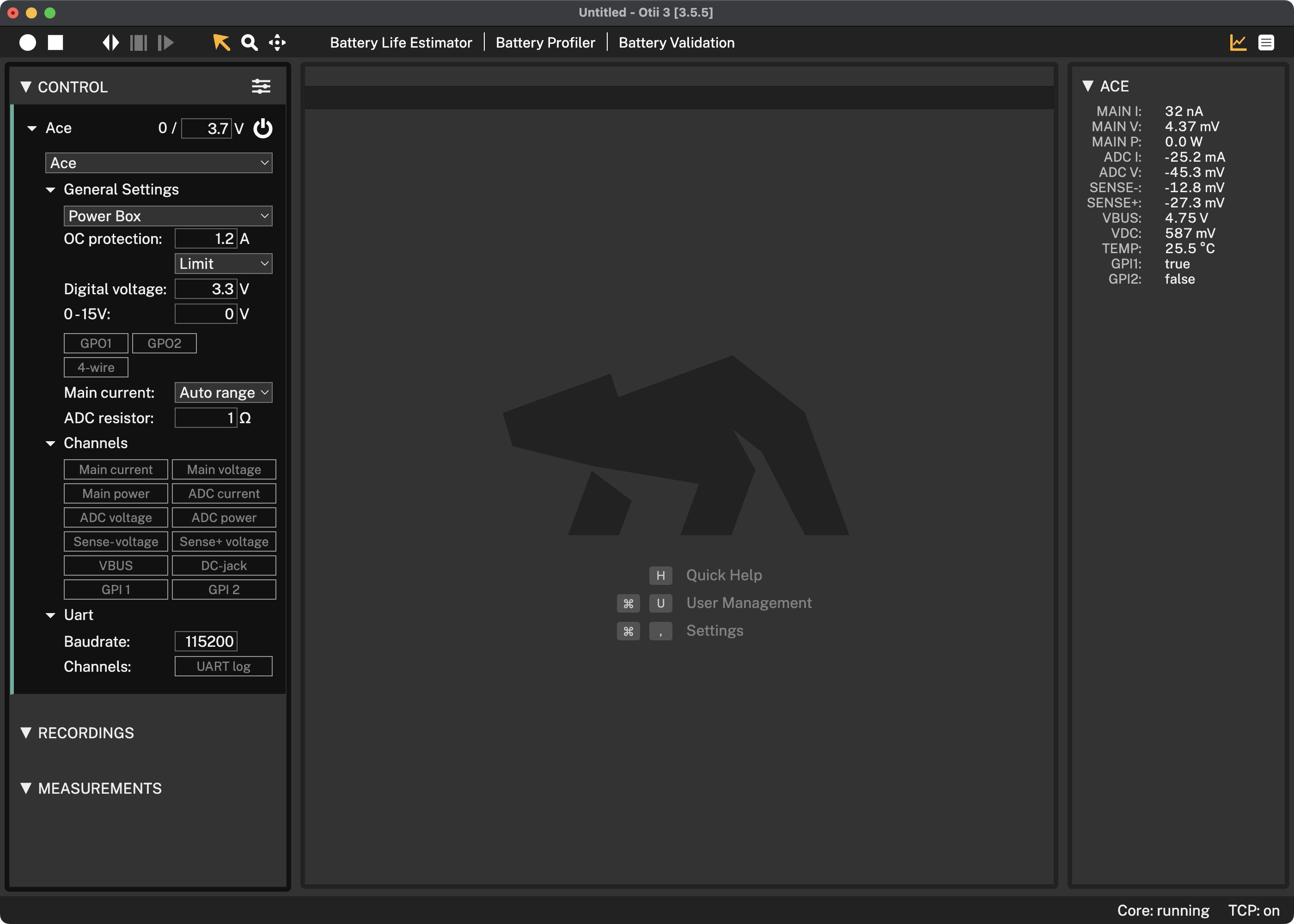Collapse the MEASUREMENTS panel
Viewport: 1294px width, 924px height.
25,788
